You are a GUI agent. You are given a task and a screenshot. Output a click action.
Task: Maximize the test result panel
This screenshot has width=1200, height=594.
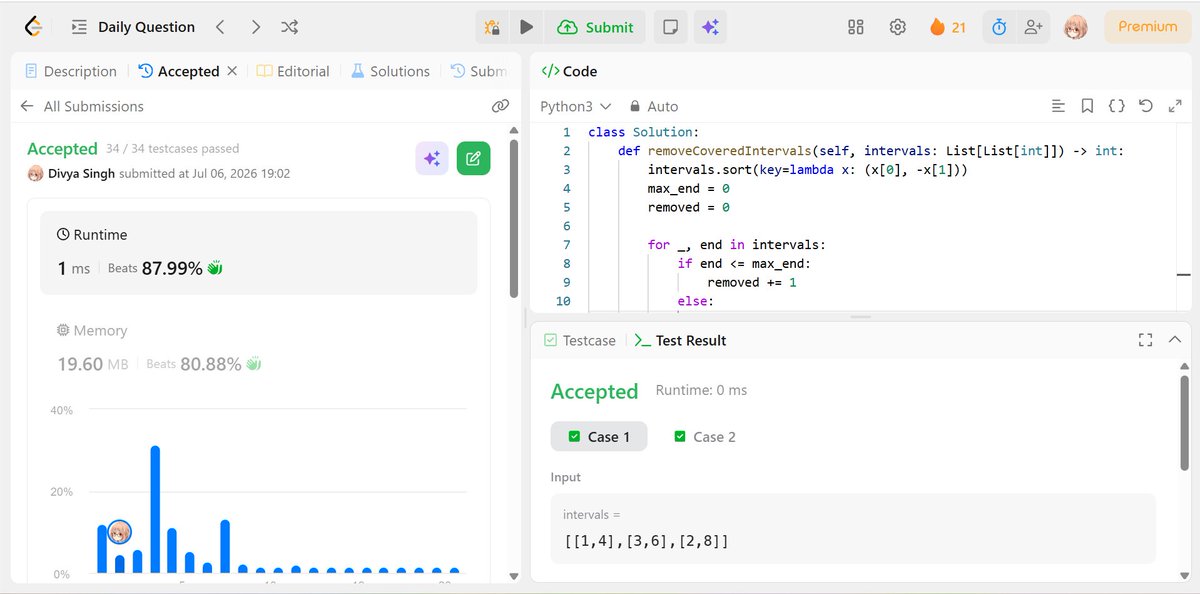pos(1146,340)
